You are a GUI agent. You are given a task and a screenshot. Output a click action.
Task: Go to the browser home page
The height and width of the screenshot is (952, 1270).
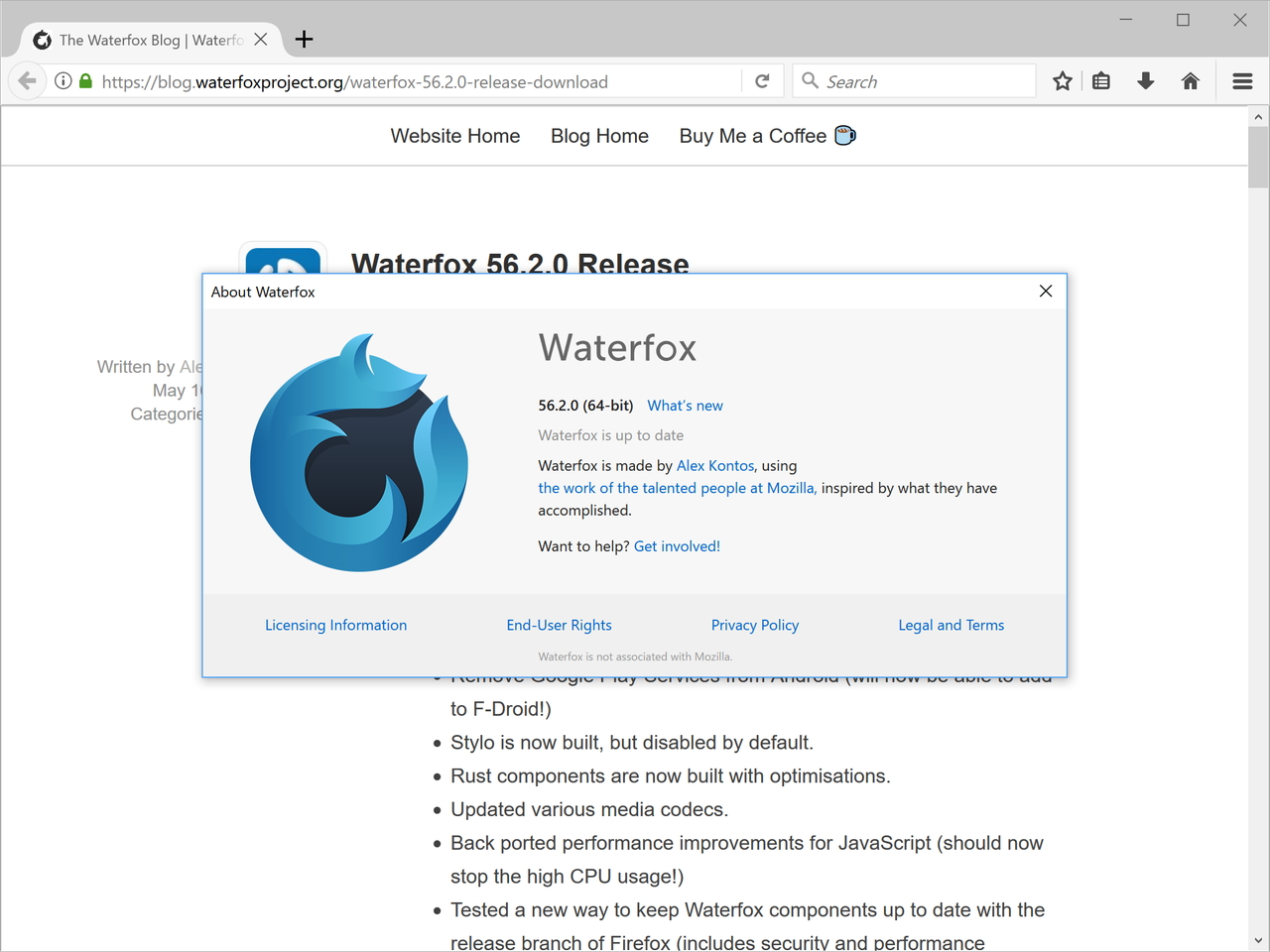(x=1190, y=80)
